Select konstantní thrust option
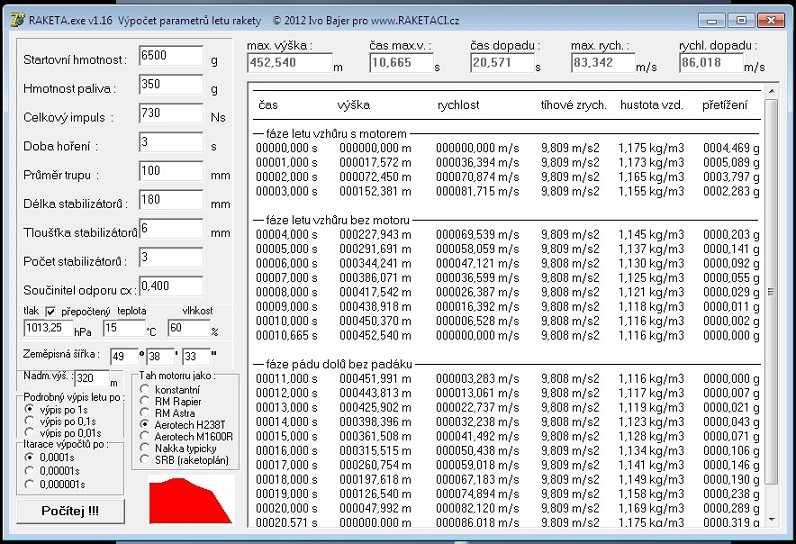Image resolution: width=796 pixels, height=544 pixels. [145, 388]
